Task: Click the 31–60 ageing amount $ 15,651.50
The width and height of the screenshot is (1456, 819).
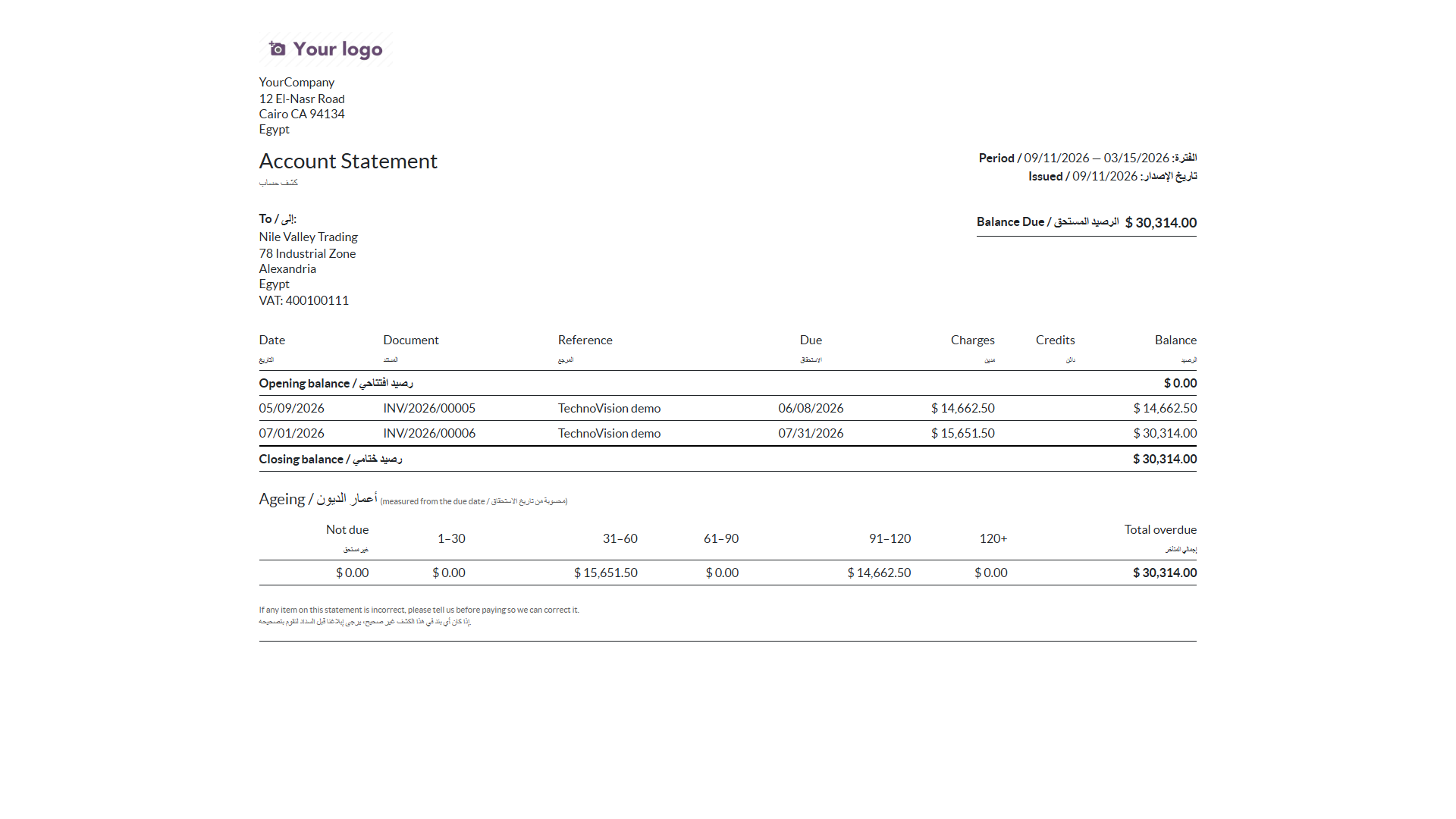Action: [x=606, y=573]
